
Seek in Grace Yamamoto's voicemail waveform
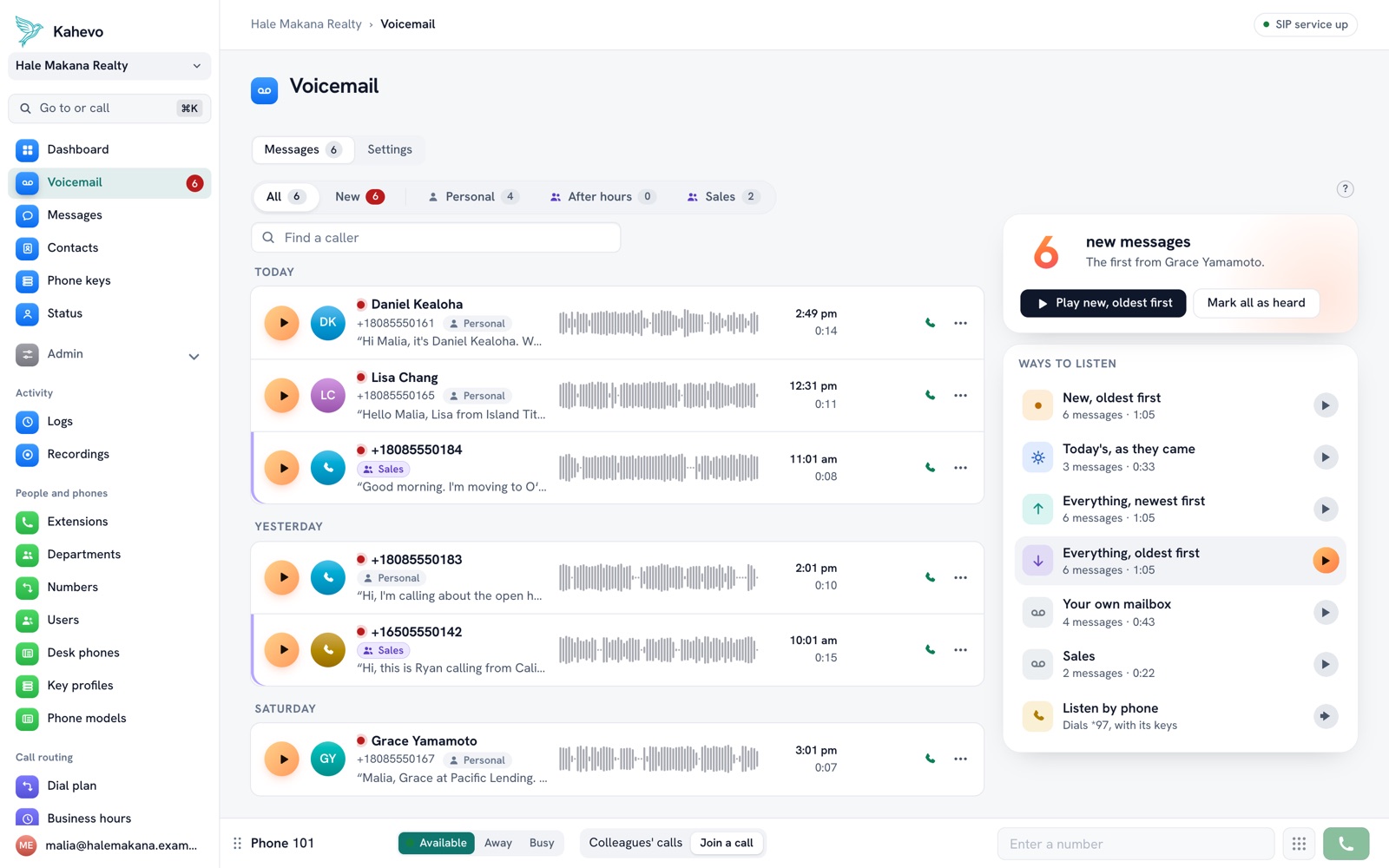[x=659, y=759]
